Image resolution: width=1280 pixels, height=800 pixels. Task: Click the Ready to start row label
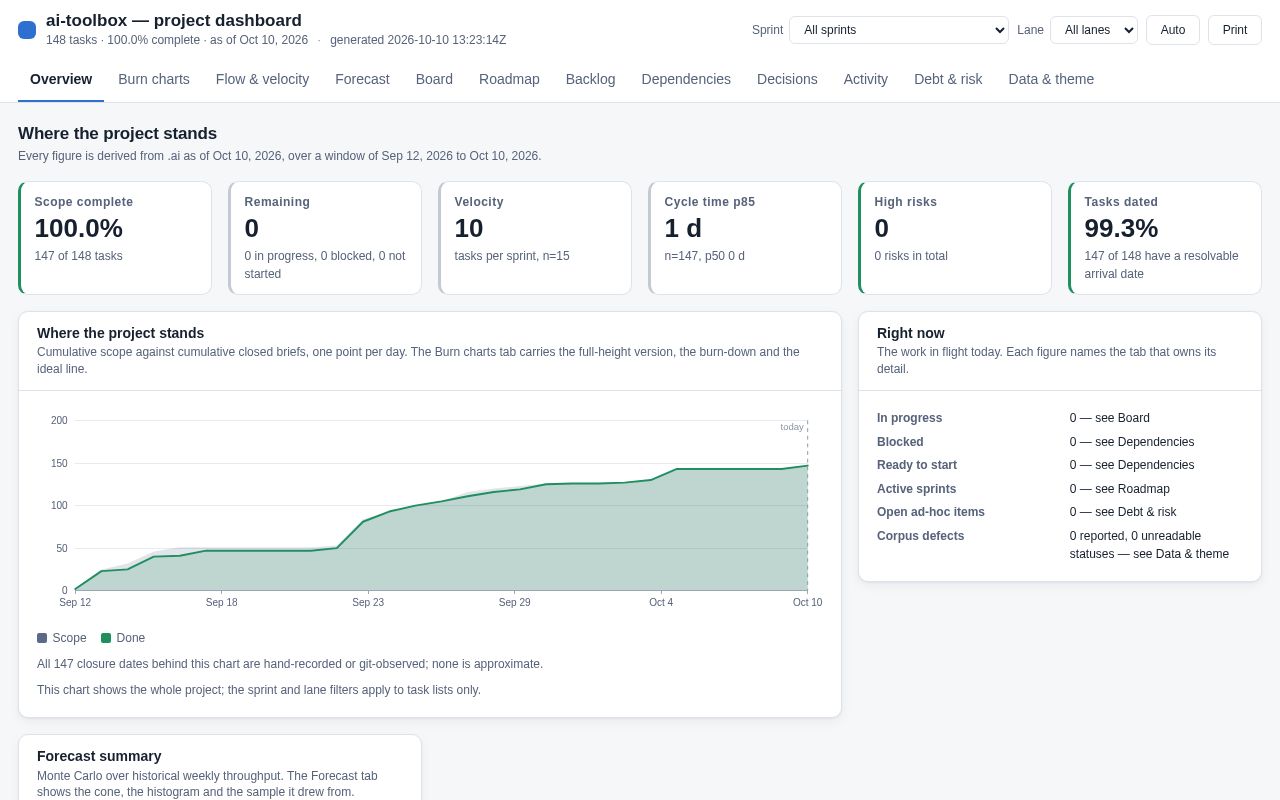[917, 465]
